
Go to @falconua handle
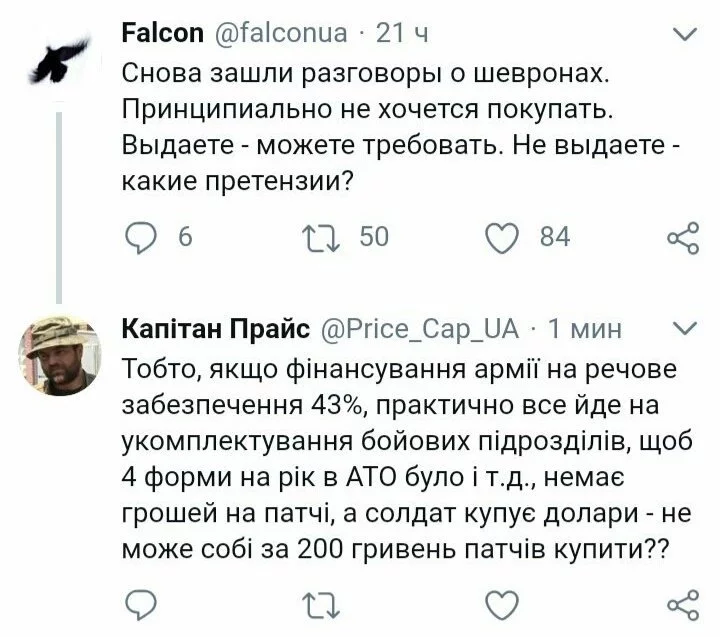click(282, 34)
